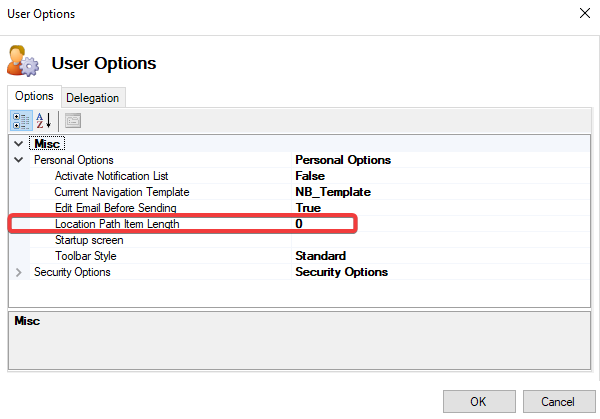
Task: Click the Property Pages toolbar icon
Action: pyautogui.click(x=72, y=120)
